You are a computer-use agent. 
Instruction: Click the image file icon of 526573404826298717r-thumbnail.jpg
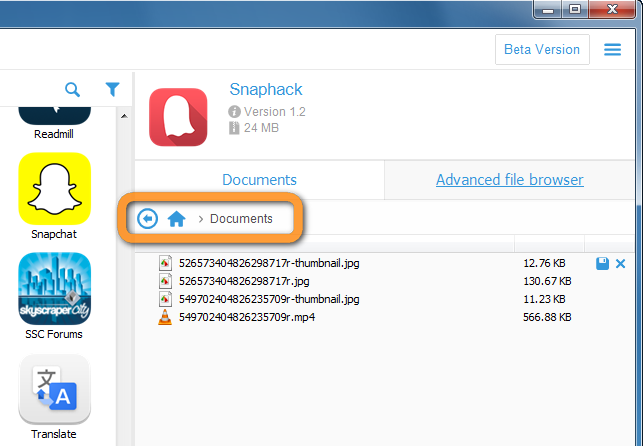(165, 263)
